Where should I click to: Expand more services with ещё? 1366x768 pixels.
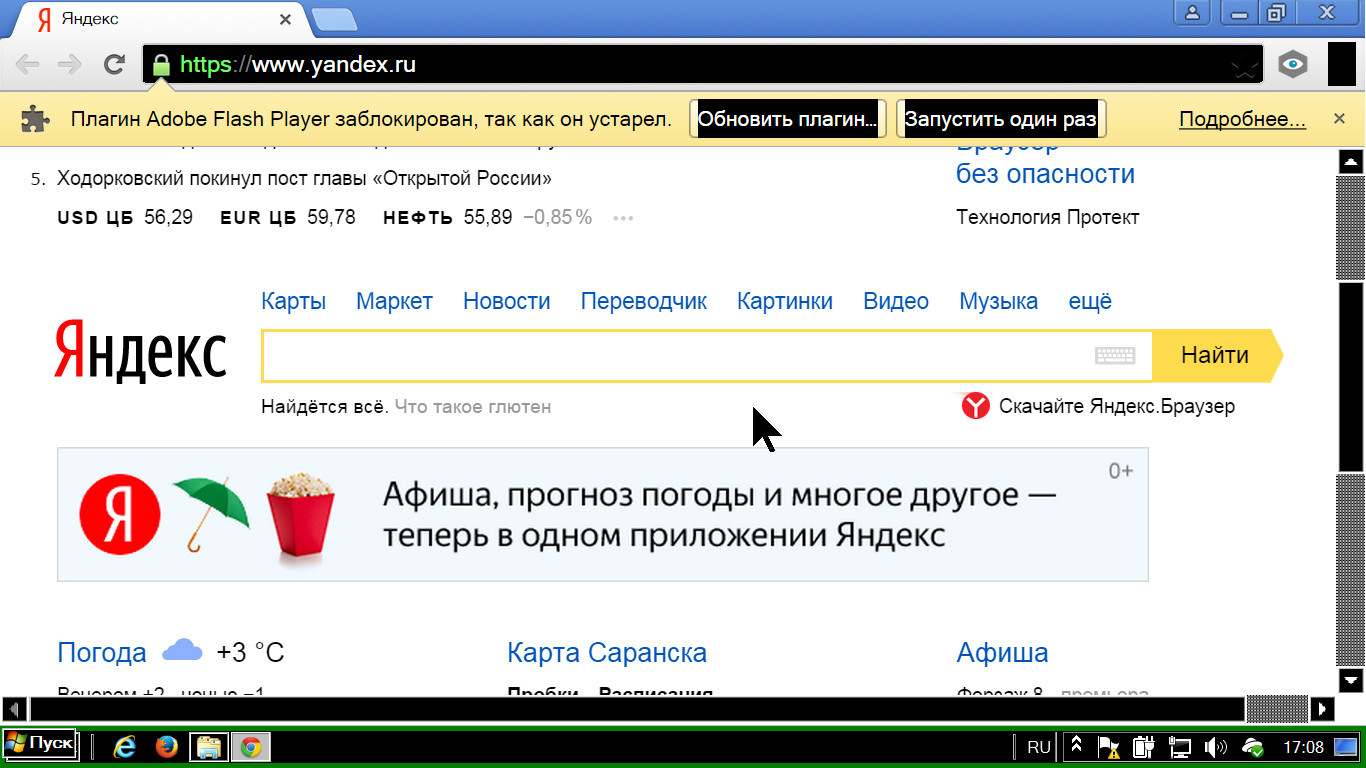pyautogui.click(x=1090, y=301)
